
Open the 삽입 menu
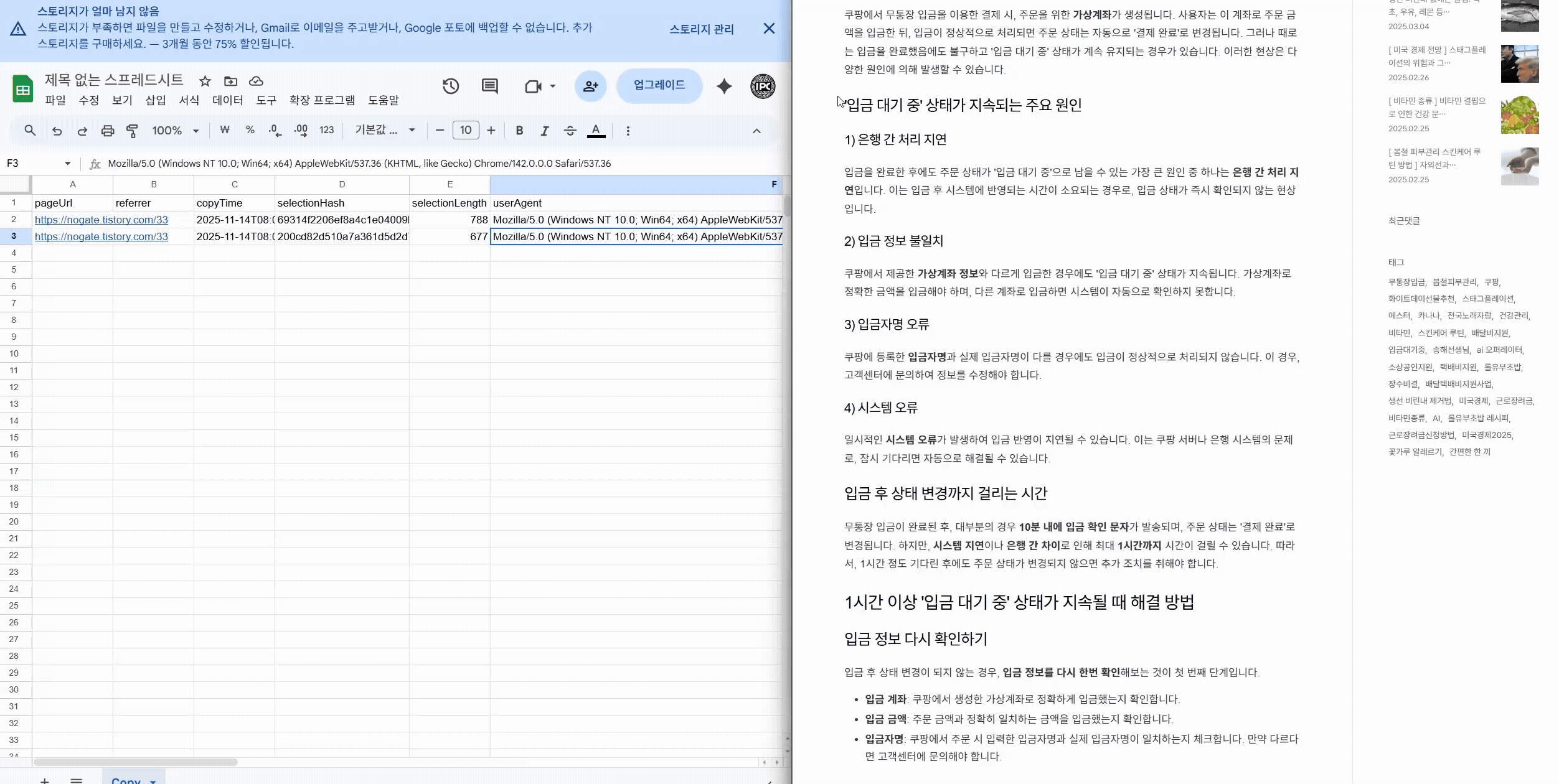point(156,100)
